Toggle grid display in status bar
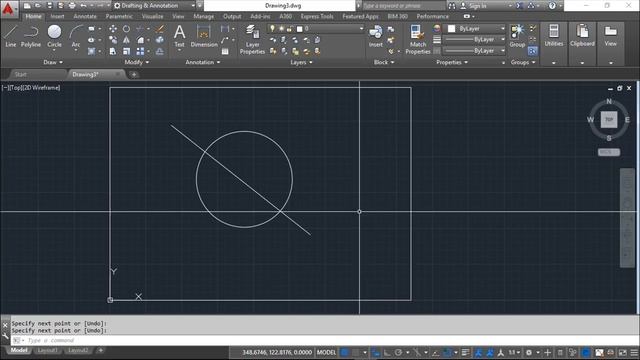640x360 pixels. tap(345, 352)
